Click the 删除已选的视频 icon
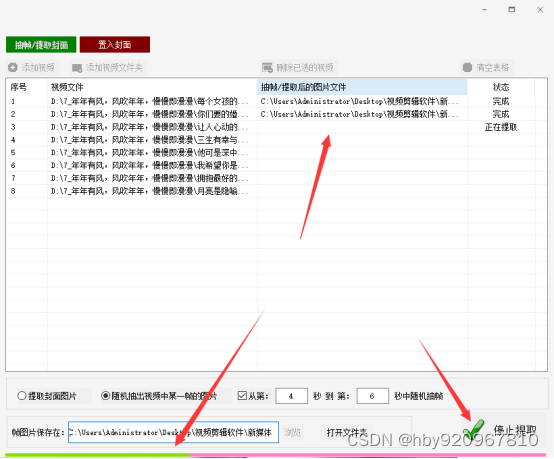The height and width of the screenshot is (459, 554). (x=267, y=67)
